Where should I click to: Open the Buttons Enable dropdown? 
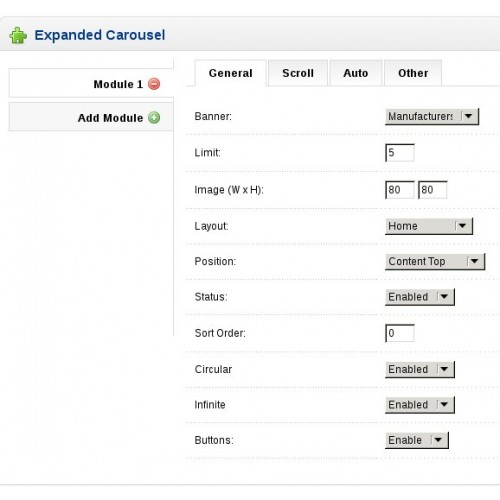[417, 440]
